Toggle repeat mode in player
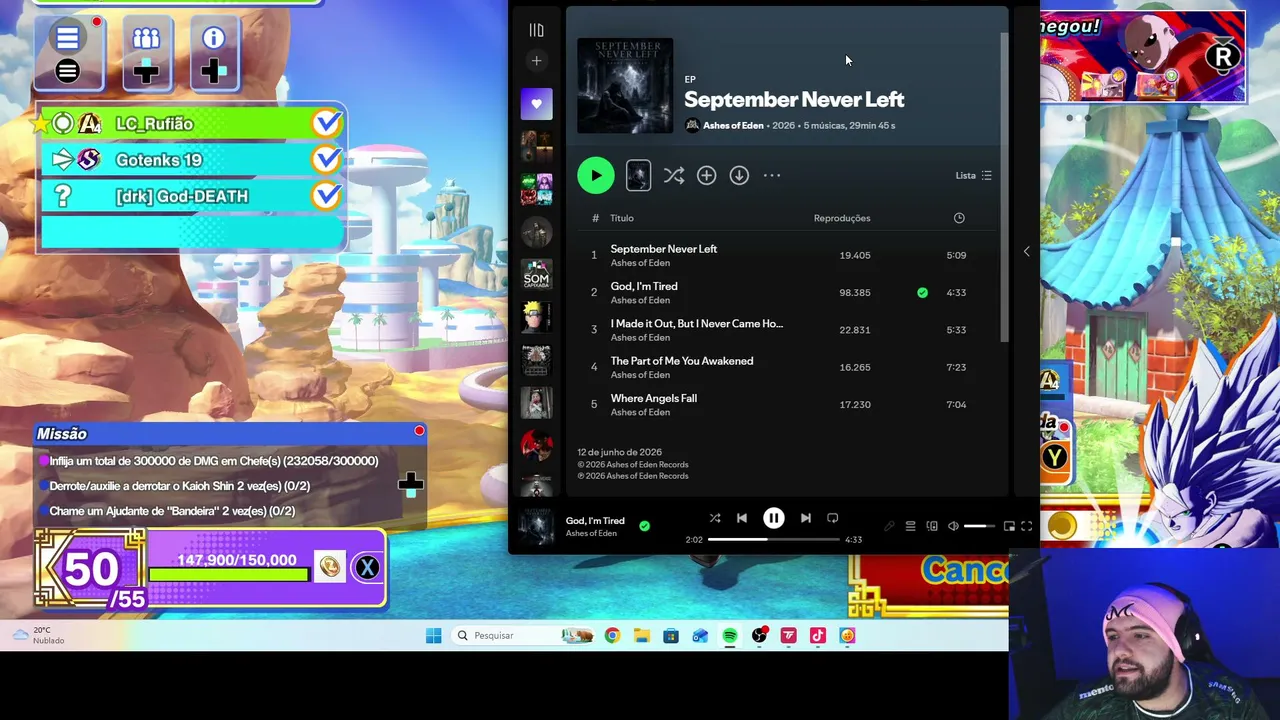Viewport: 1280px width, 720px height. point(833,518)
